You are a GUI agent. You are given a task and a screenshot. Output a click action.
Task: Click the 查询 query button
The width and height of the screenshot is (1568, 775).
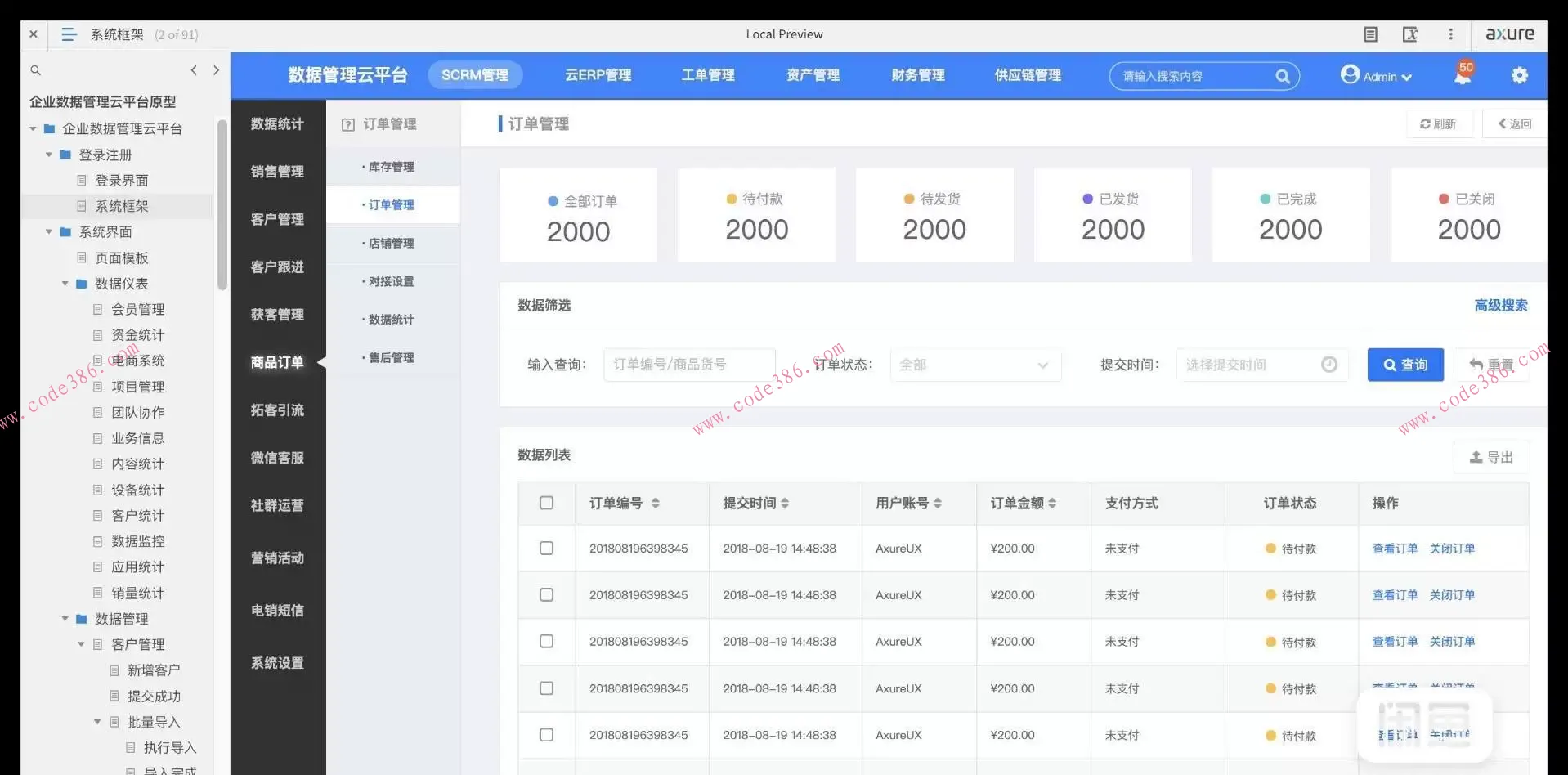[x=1404, y=365]
